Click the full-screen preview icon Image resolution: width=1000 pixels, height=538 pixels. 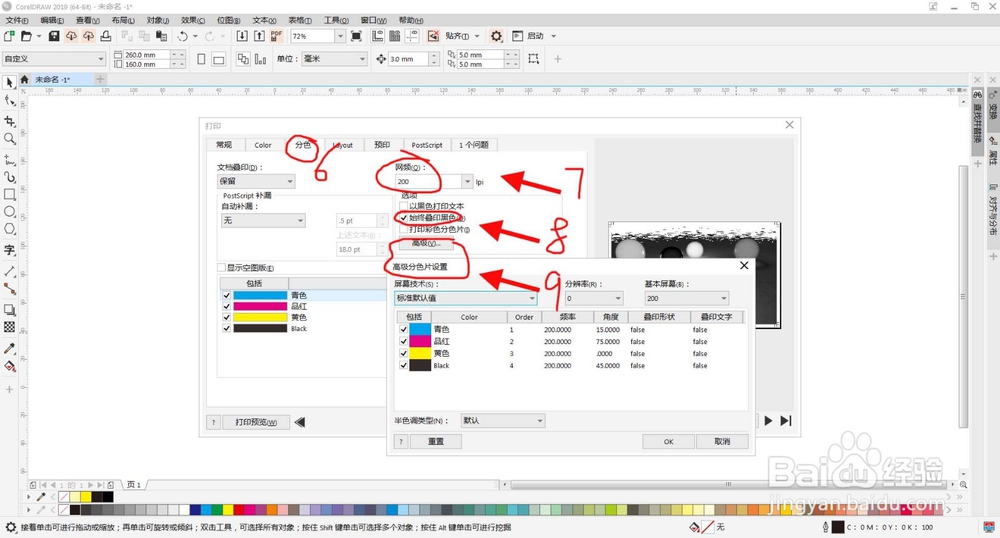click(357, 36)
